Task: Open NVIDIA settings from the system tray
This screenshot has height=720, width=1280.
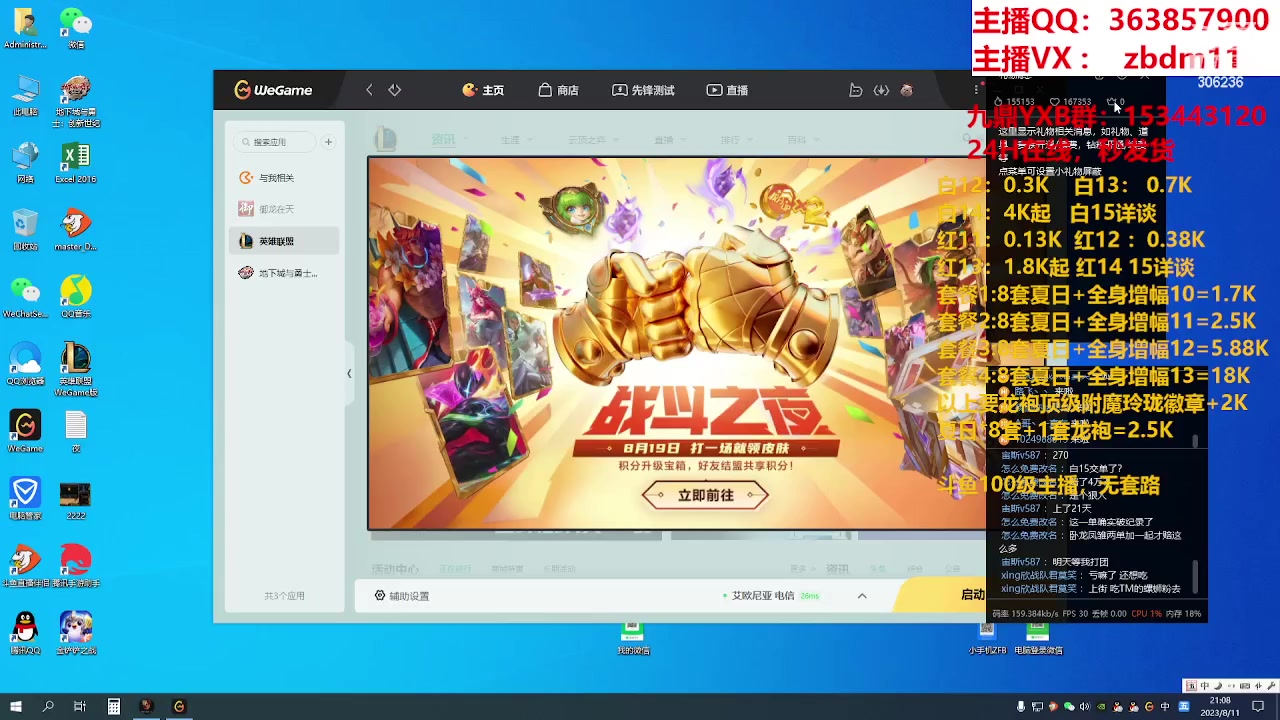Action: [1101, 707]
